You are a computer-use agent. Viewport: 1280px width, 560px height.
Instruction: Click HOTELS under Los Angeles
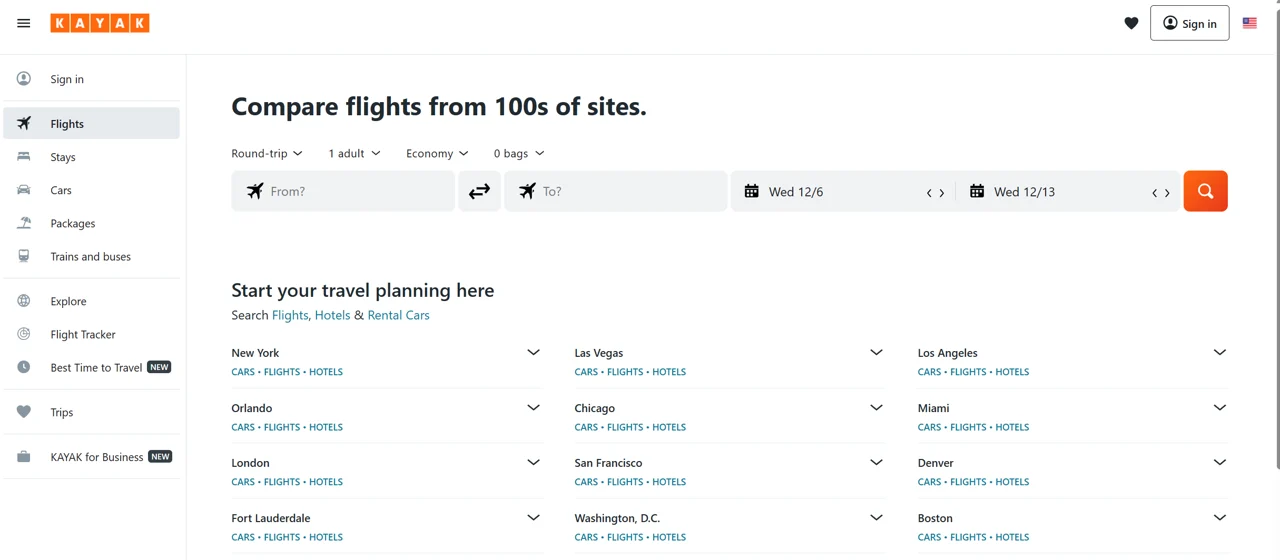click(1012, 372)
